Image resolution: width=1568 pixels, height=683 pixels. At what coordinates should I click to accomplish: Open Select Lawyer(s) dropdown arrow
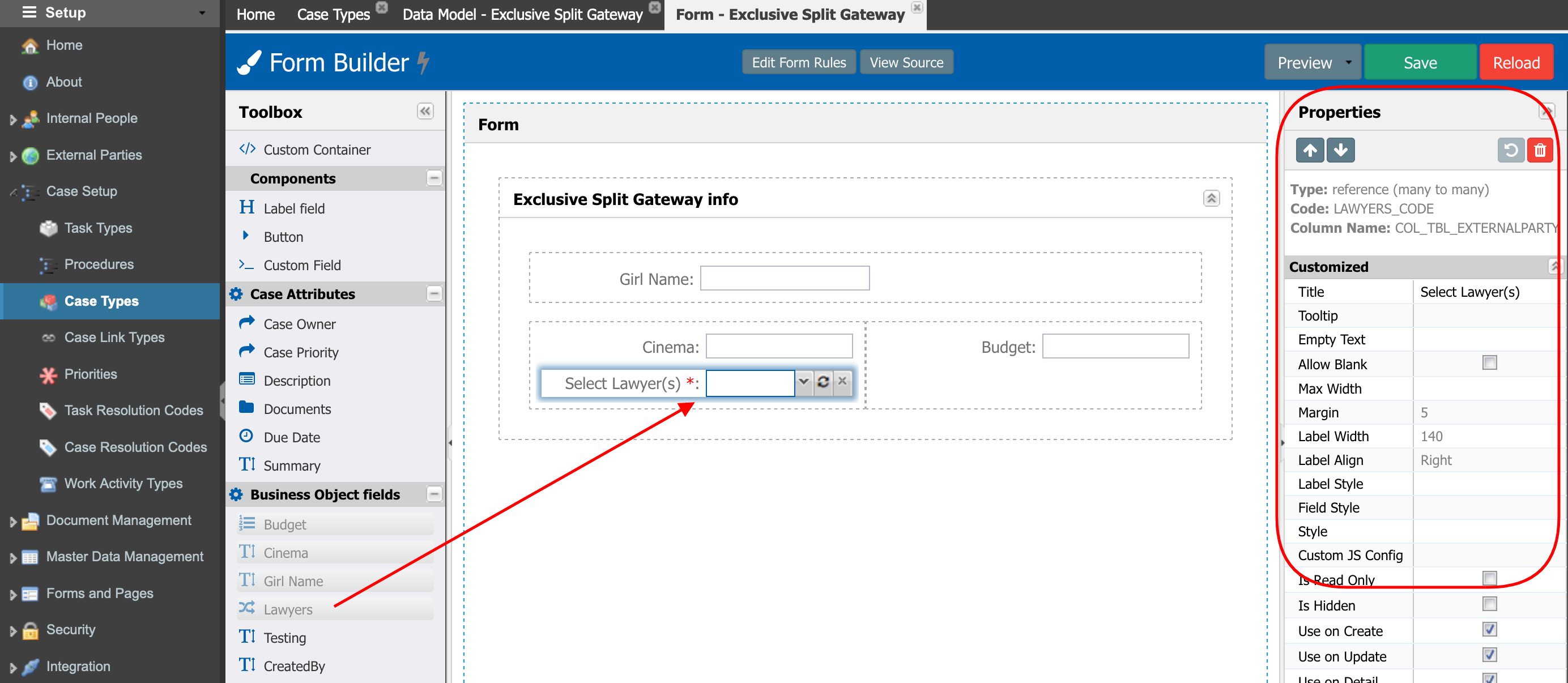click(x=803, y=382)
